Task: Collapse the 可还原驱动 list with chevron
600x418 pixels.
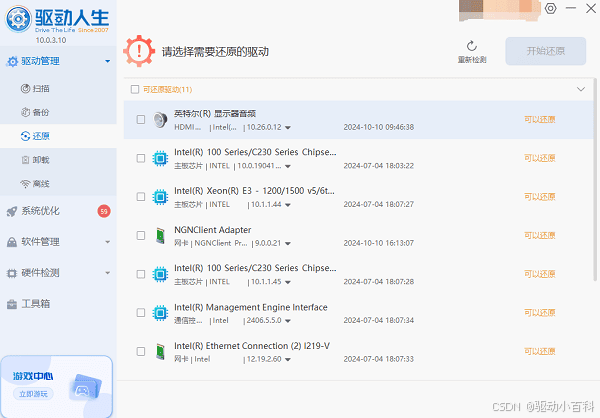Action: [580, 89]
